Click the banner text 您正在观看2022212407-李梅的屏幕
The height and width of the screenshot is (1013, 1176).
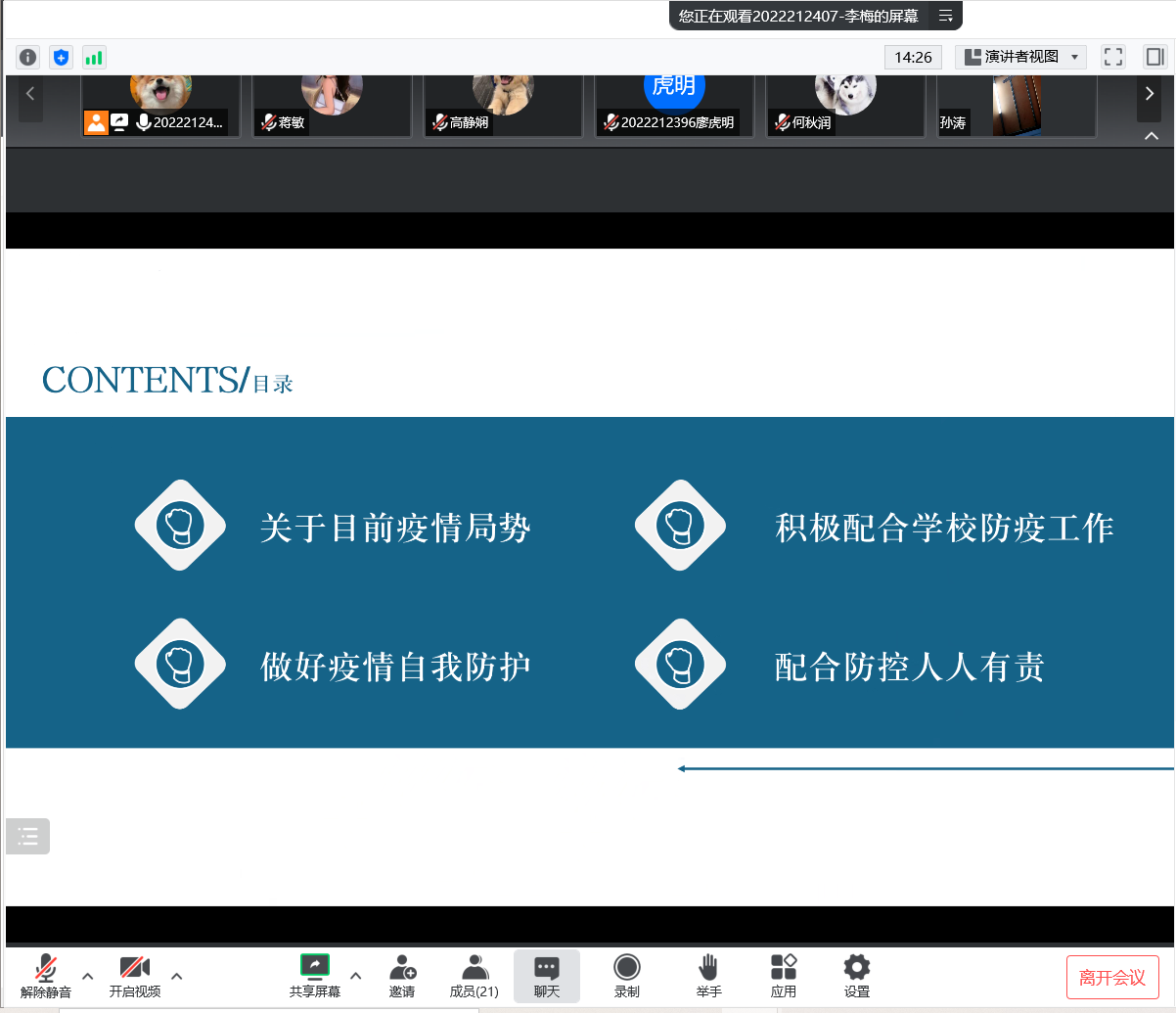798,16
